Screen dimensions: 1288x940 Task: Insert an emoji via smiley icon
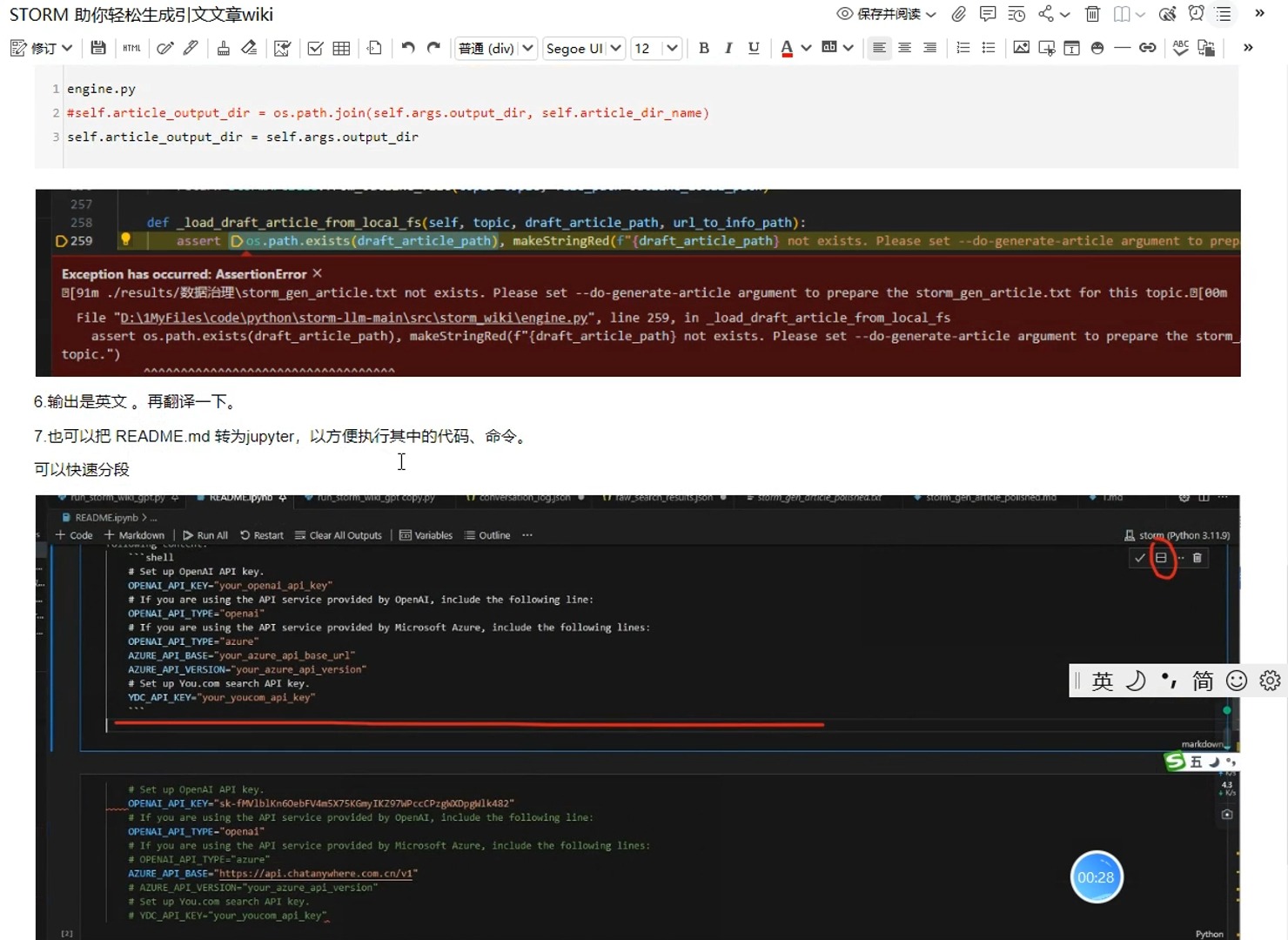click(x=1097, y=48)
